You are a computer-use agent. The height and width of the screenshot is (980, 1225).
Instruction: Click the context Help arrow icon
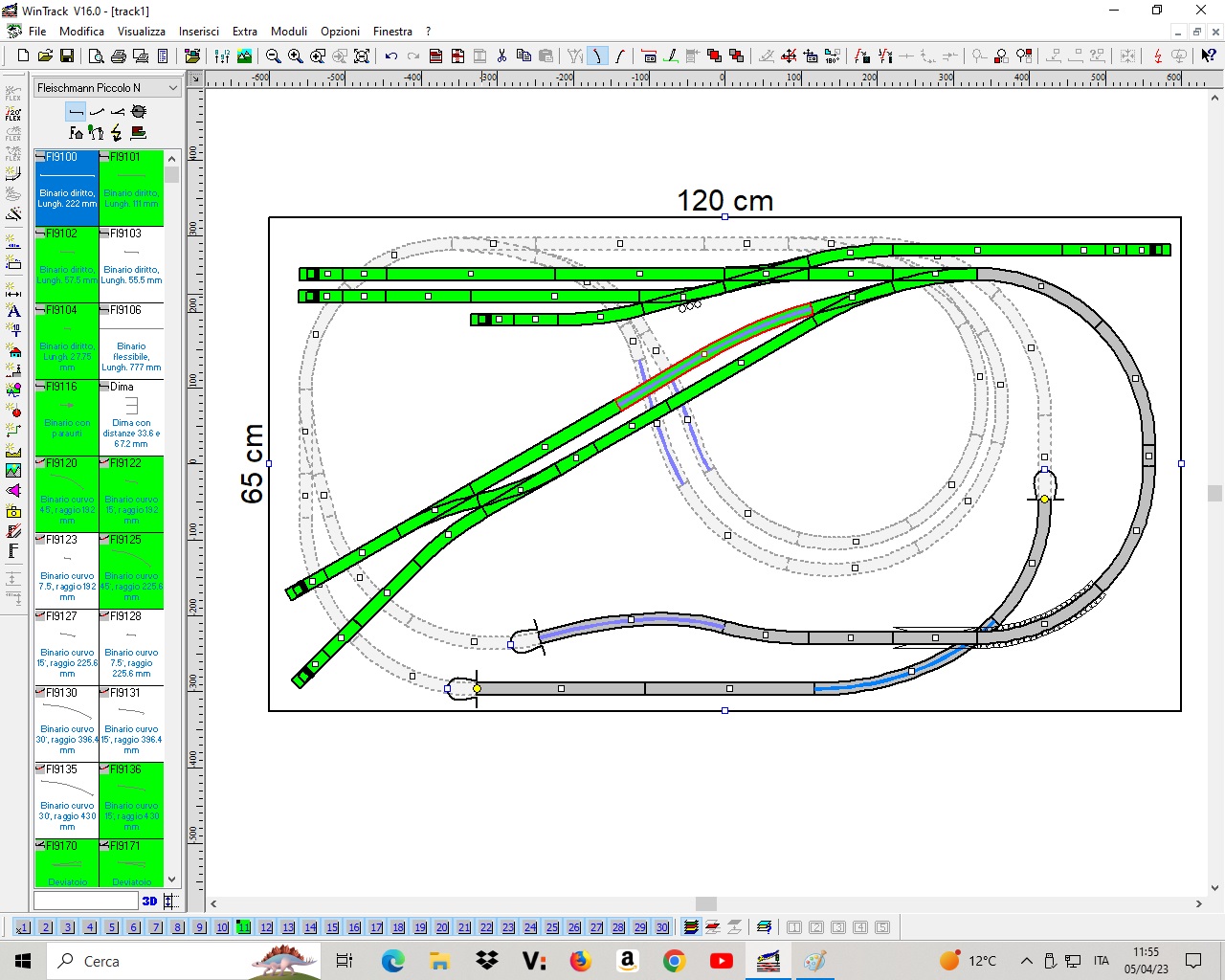(1209, 56)
